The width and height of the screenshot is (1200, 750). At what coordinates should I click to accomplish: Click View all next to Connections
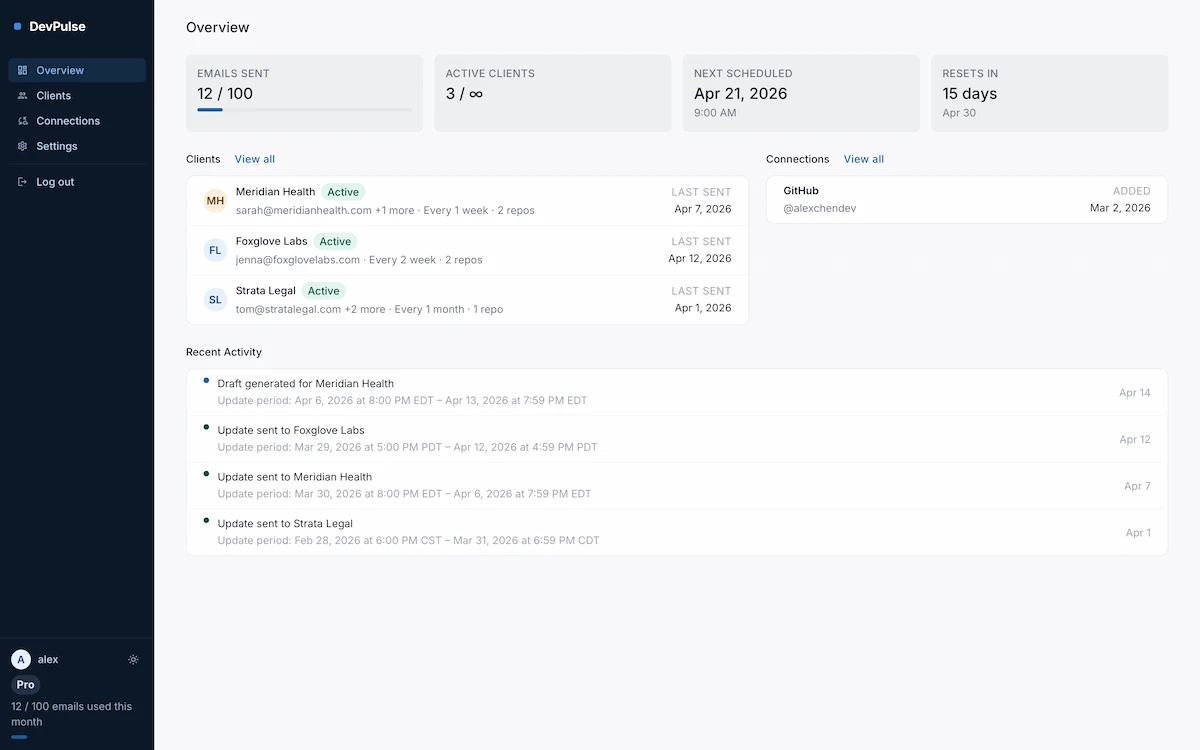(863, 159)
